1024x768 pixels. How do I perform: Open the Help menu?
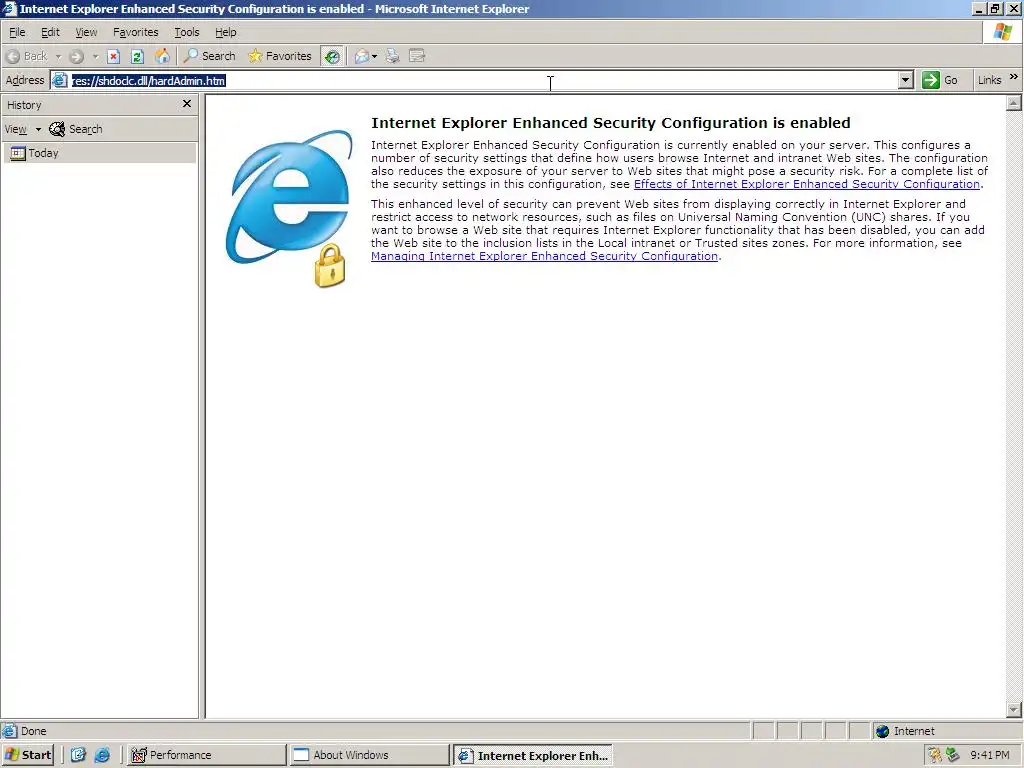pos(226,32)
